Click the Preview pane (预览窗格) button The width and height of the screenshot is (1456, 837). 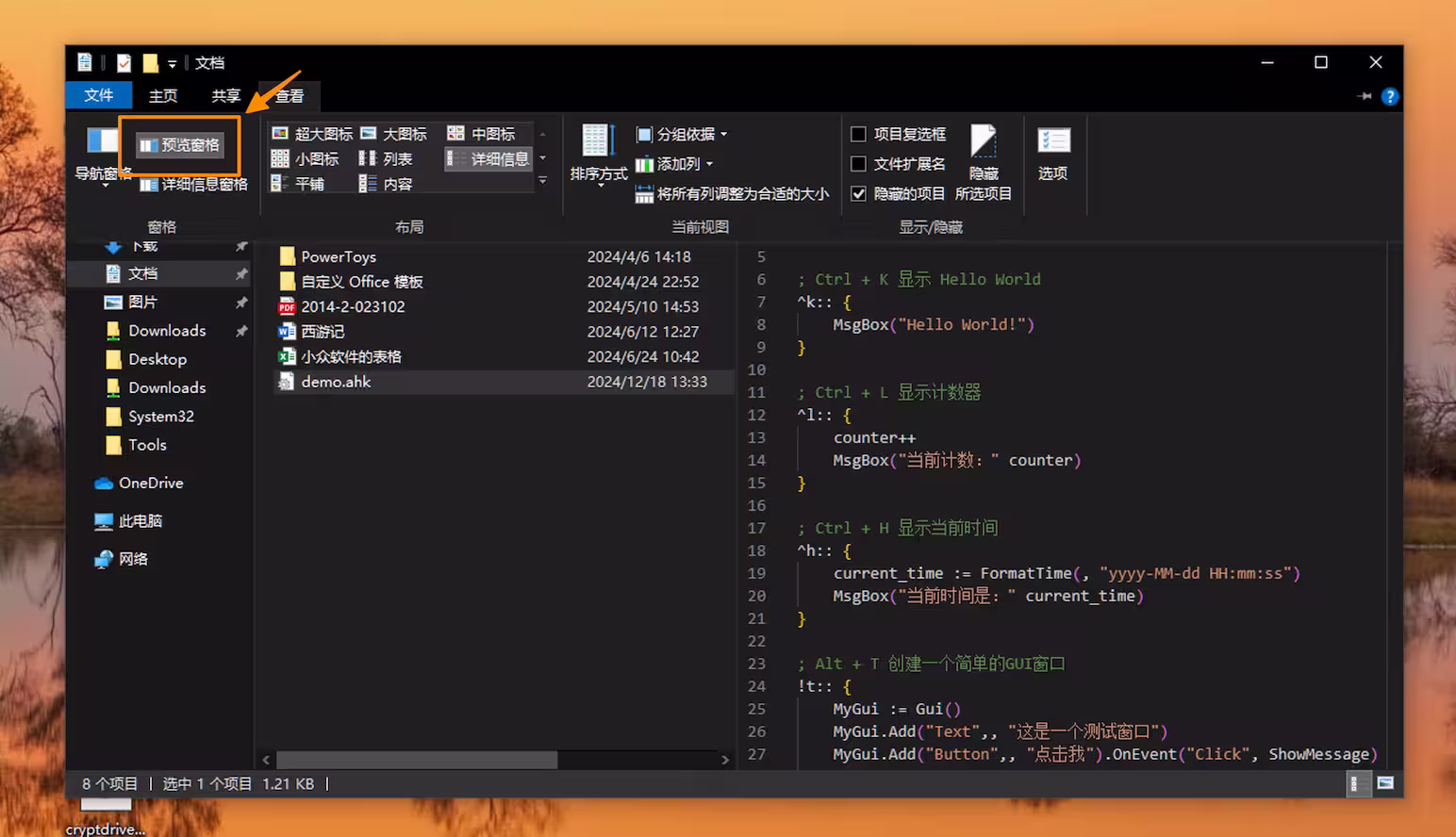pos(179,145)
